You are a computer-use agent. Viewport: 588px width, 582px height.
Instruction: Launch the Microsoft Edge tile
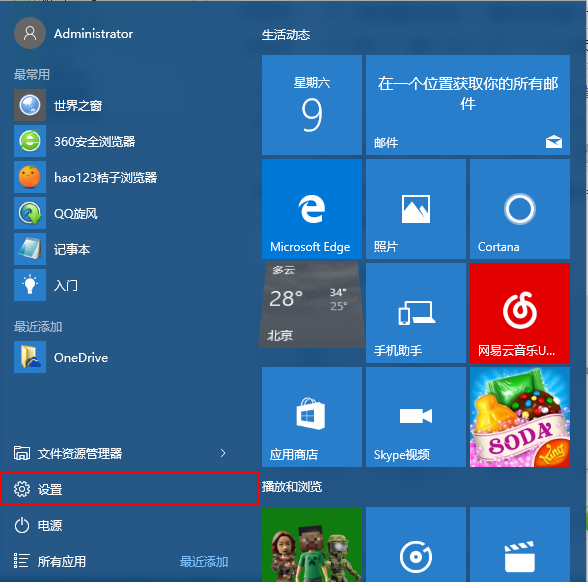pyautogui.click(x=312, y=209)
